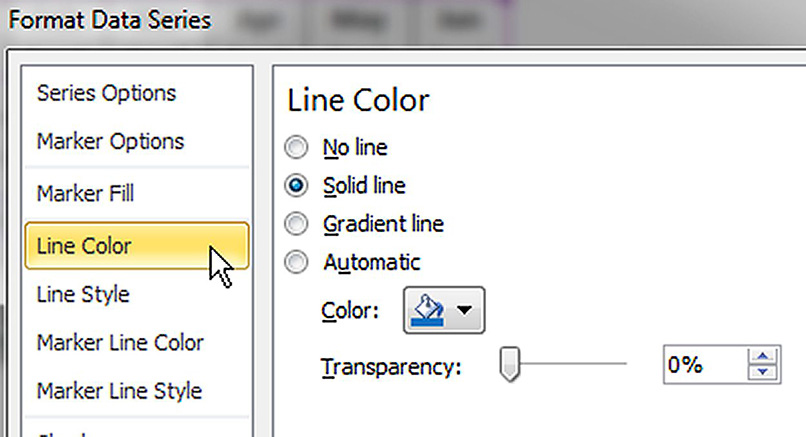Viewport: 806px width, 437px height.
Task: Open Line Style settings
Action: (x=83, y=295)
